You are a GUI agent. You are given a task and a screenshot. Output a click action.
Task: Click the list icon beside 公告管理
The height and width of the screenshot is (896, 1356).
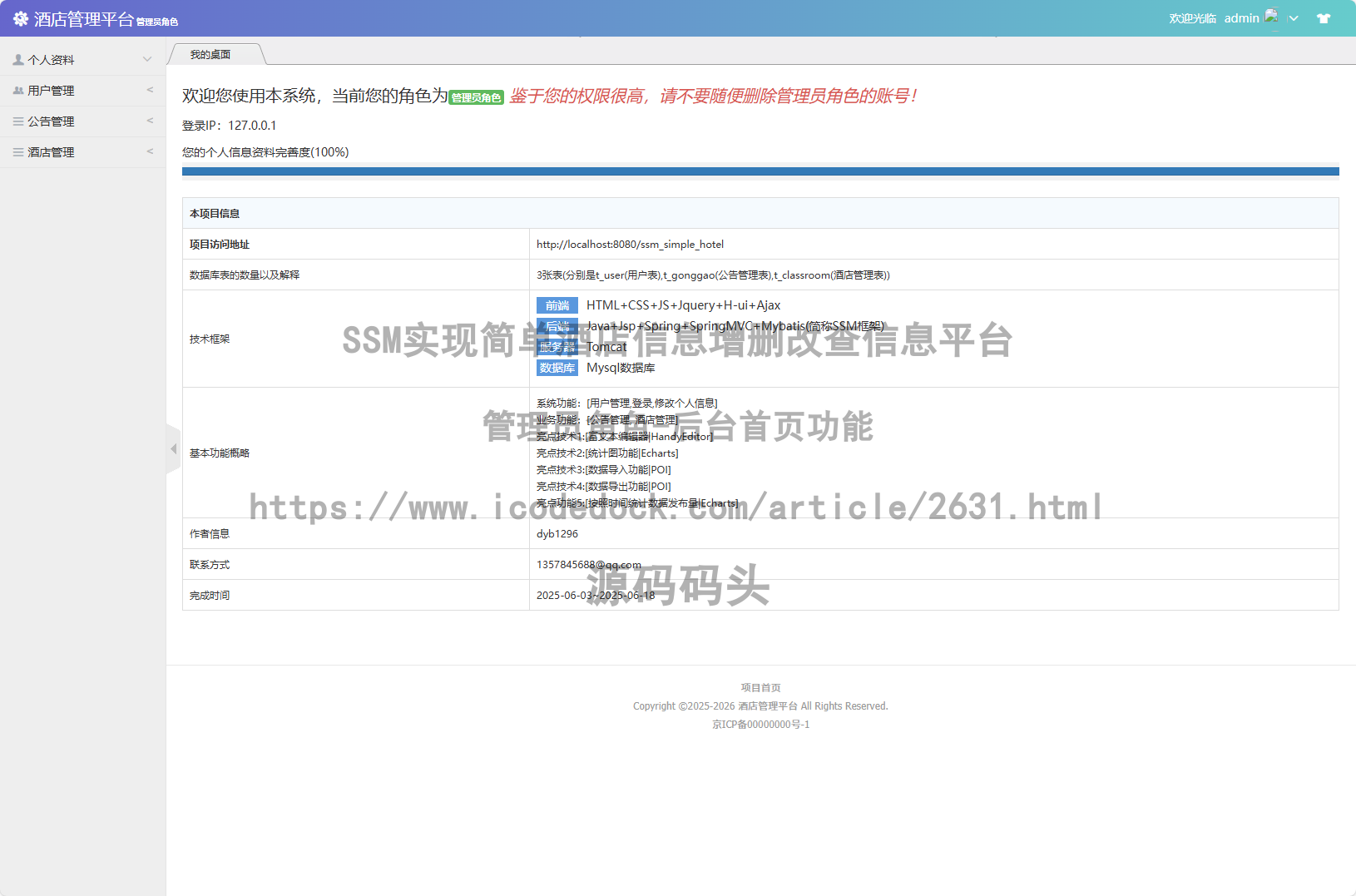pyautogui.click(x=18, y=121)
